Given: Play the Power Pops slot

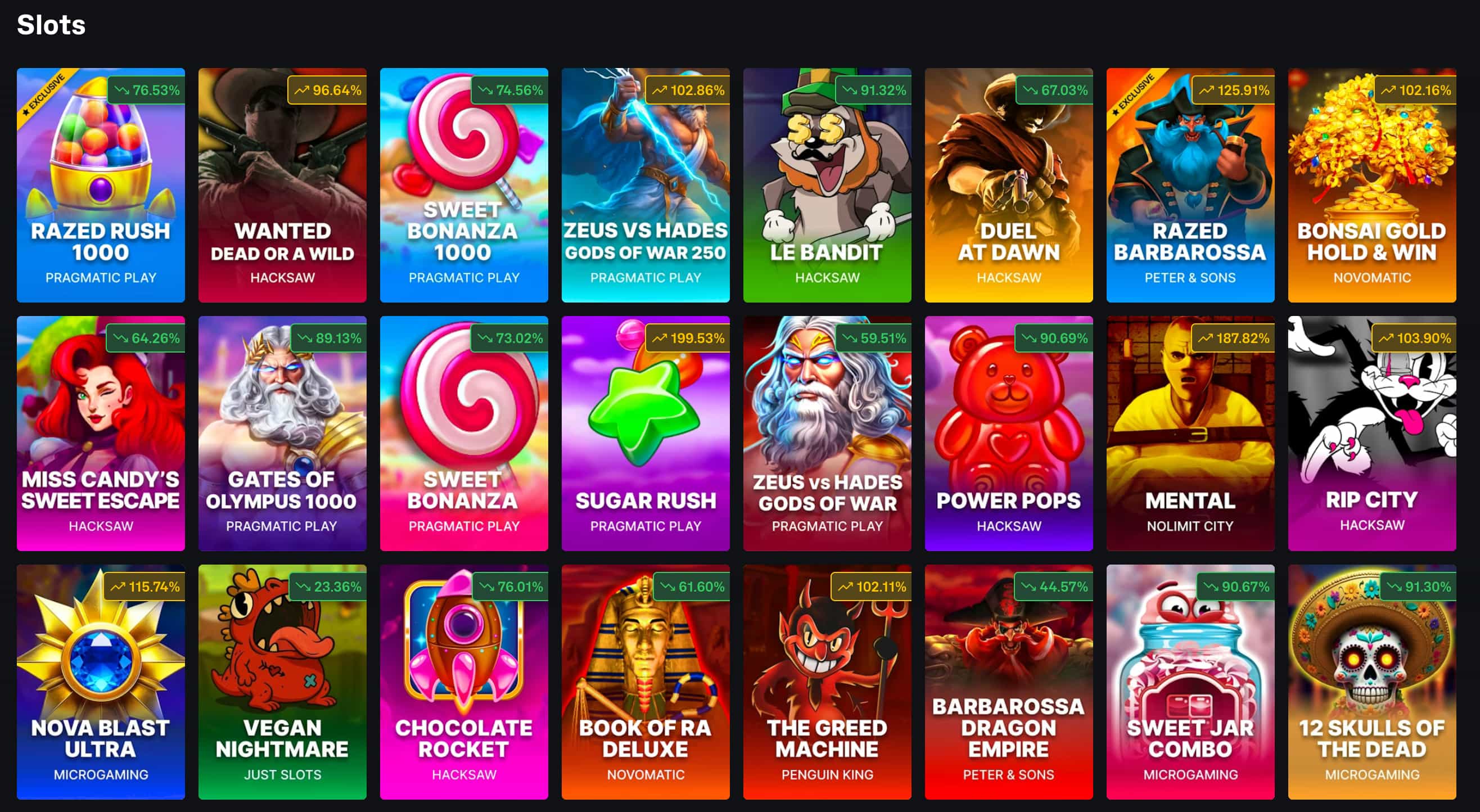Looking at the screenshot, I should click(1008, 434).
